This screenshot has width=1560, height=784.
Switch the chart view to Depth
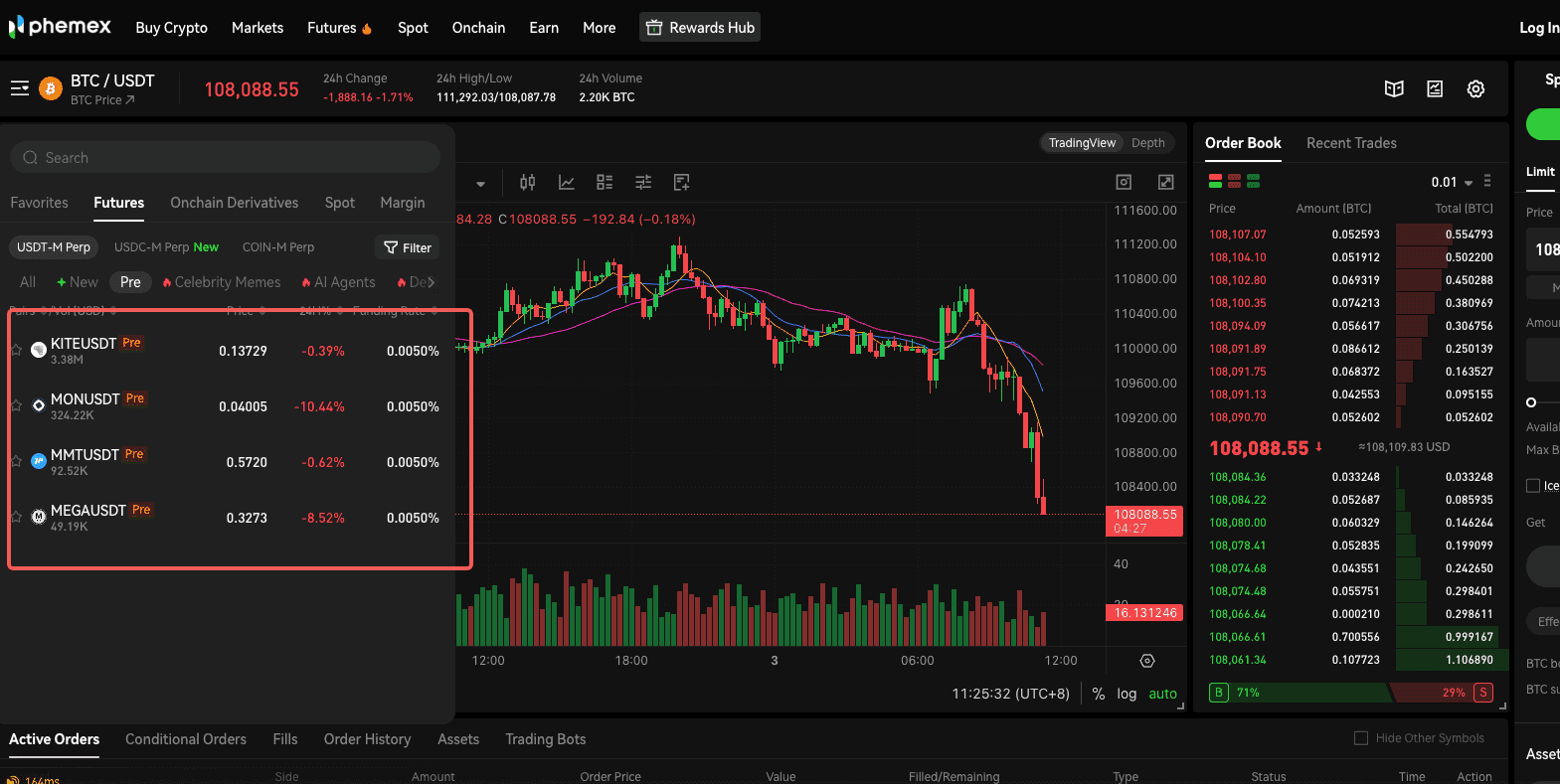point(1147,143)
